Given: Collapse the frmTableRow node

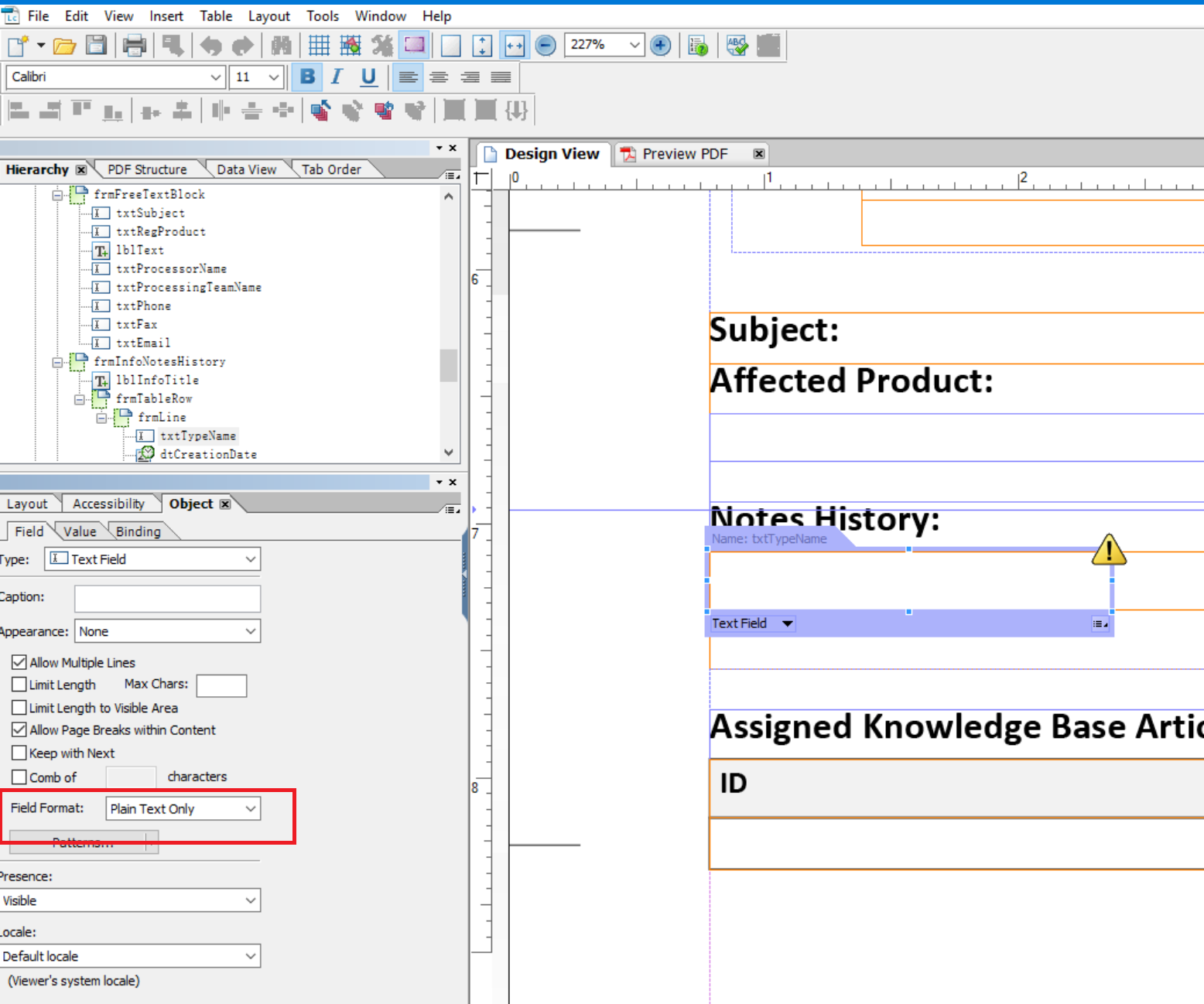Looking at the screenshot, I should coord(80,399).
